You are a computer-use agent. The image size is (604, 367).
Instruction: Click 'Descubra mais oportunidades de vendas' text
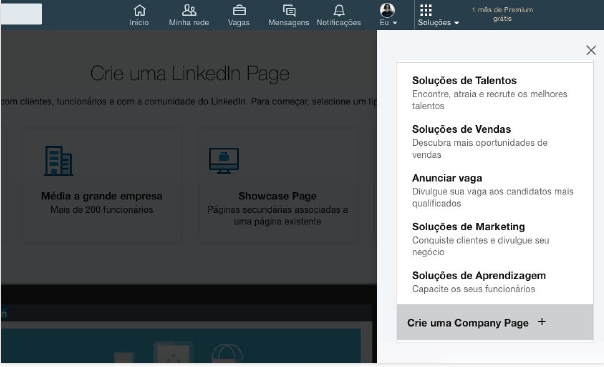point(480,149)
